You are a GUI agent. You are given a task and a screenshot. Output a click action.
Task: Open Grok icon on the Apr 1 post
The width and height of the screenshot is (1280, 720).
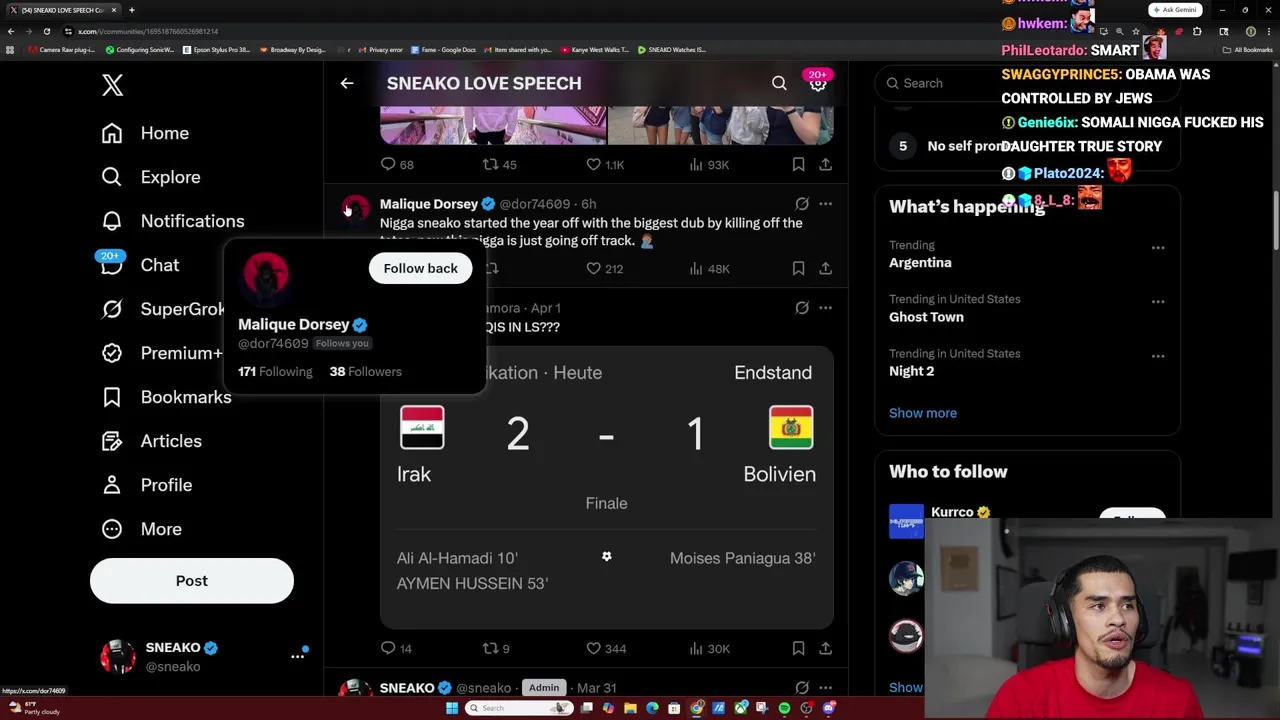[x=802, y=308]
